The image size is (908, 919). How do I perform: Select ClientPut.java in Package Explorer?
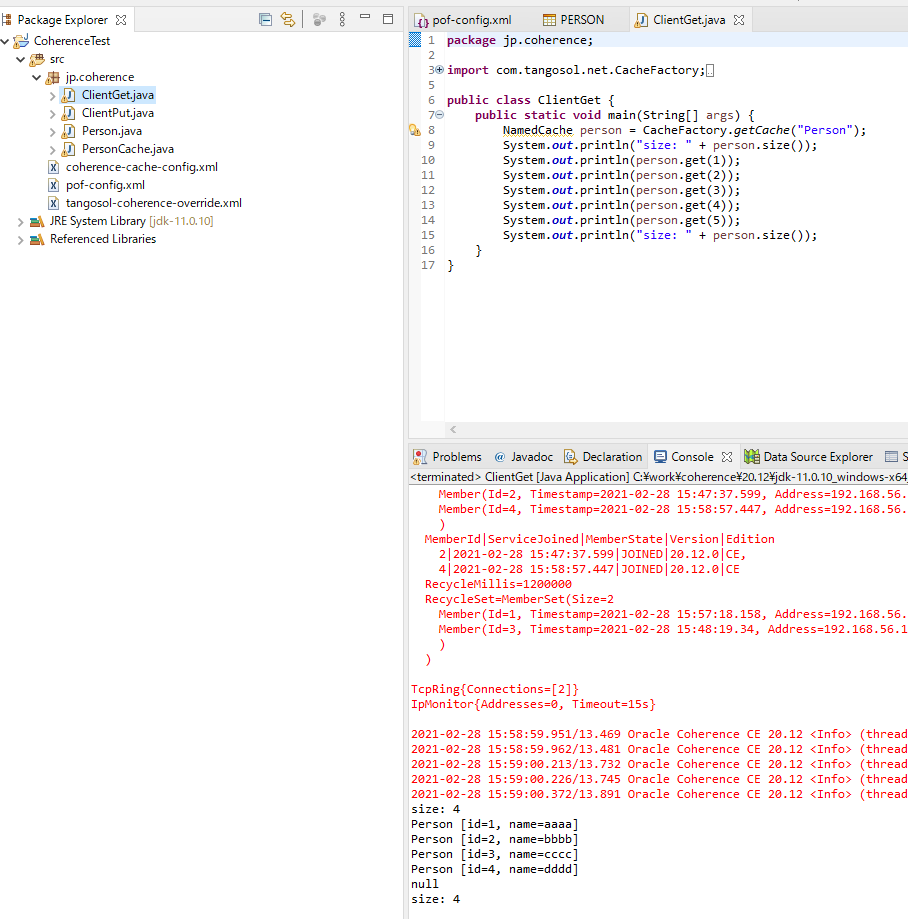(x=117, y=113)
